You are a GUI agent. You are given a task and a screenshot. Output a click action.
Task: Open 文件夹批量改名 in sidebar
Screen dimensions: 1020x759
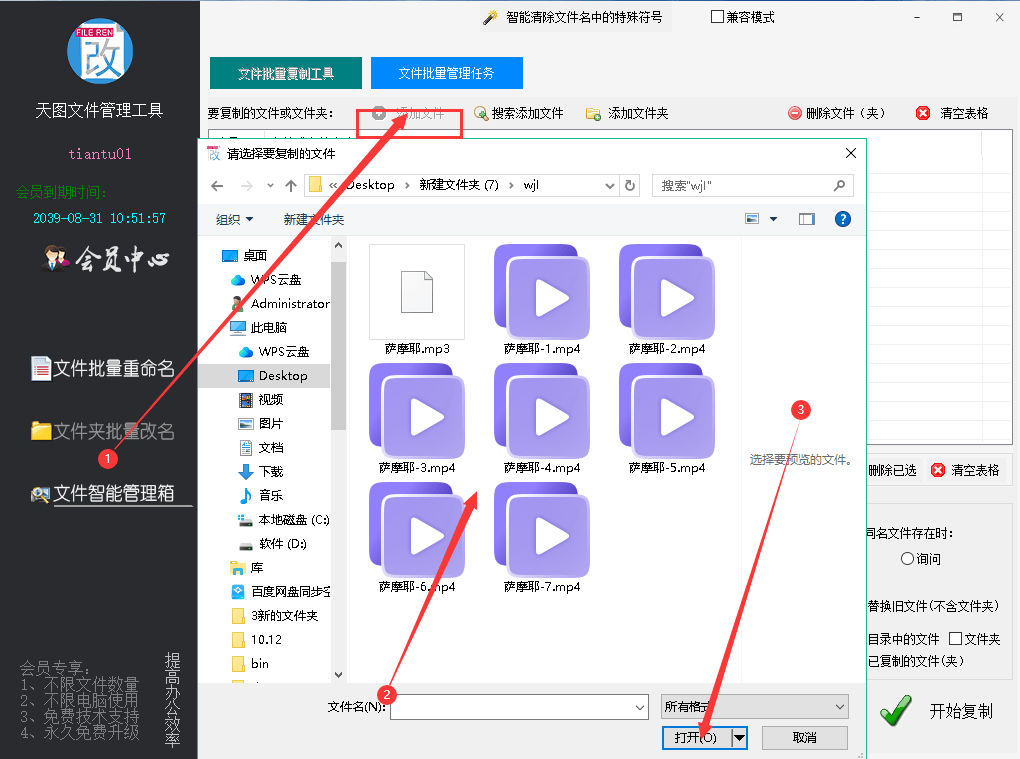[103, 431]
